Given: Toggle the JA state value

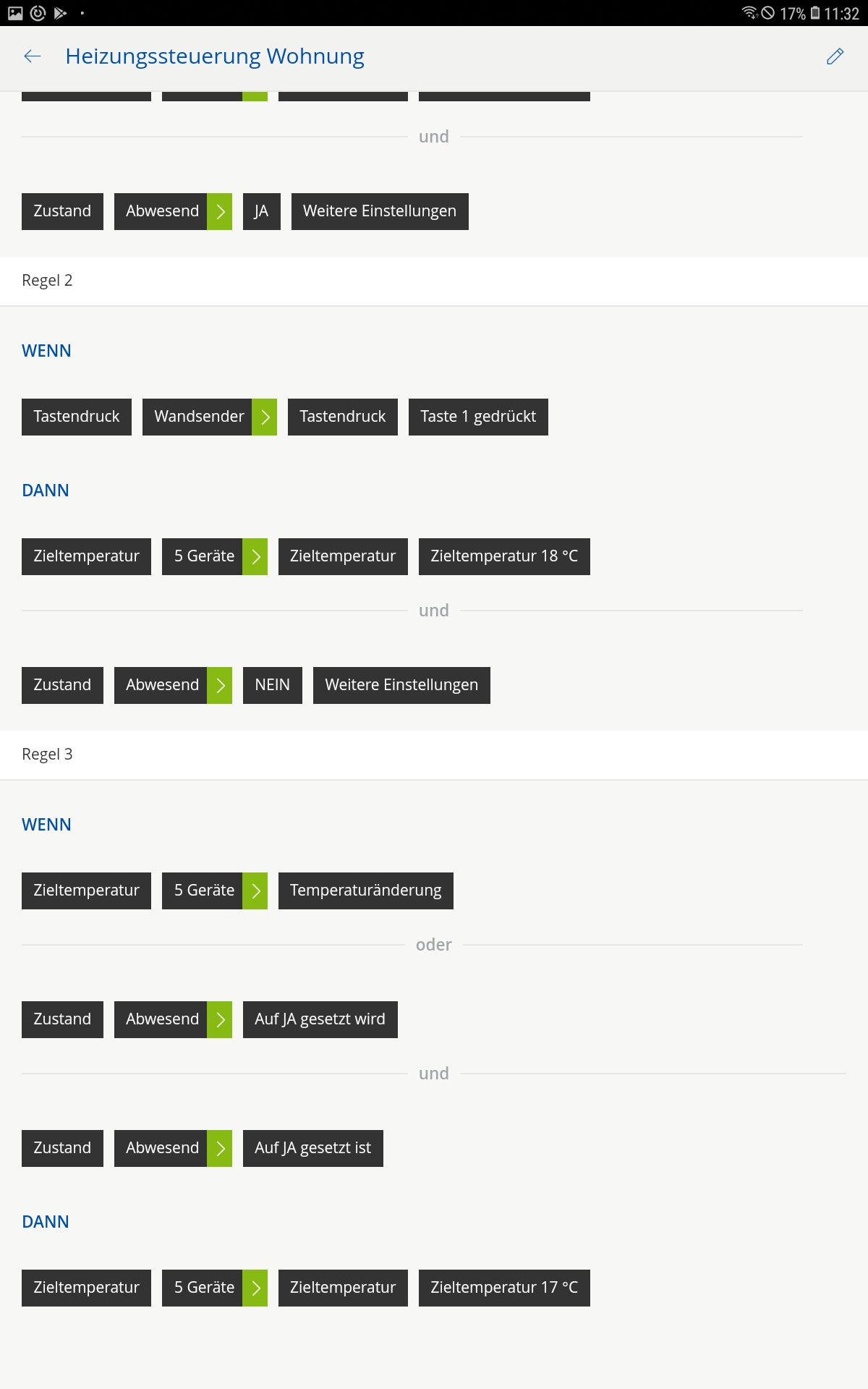Looking at the screenshot, I should pos(261,211).
